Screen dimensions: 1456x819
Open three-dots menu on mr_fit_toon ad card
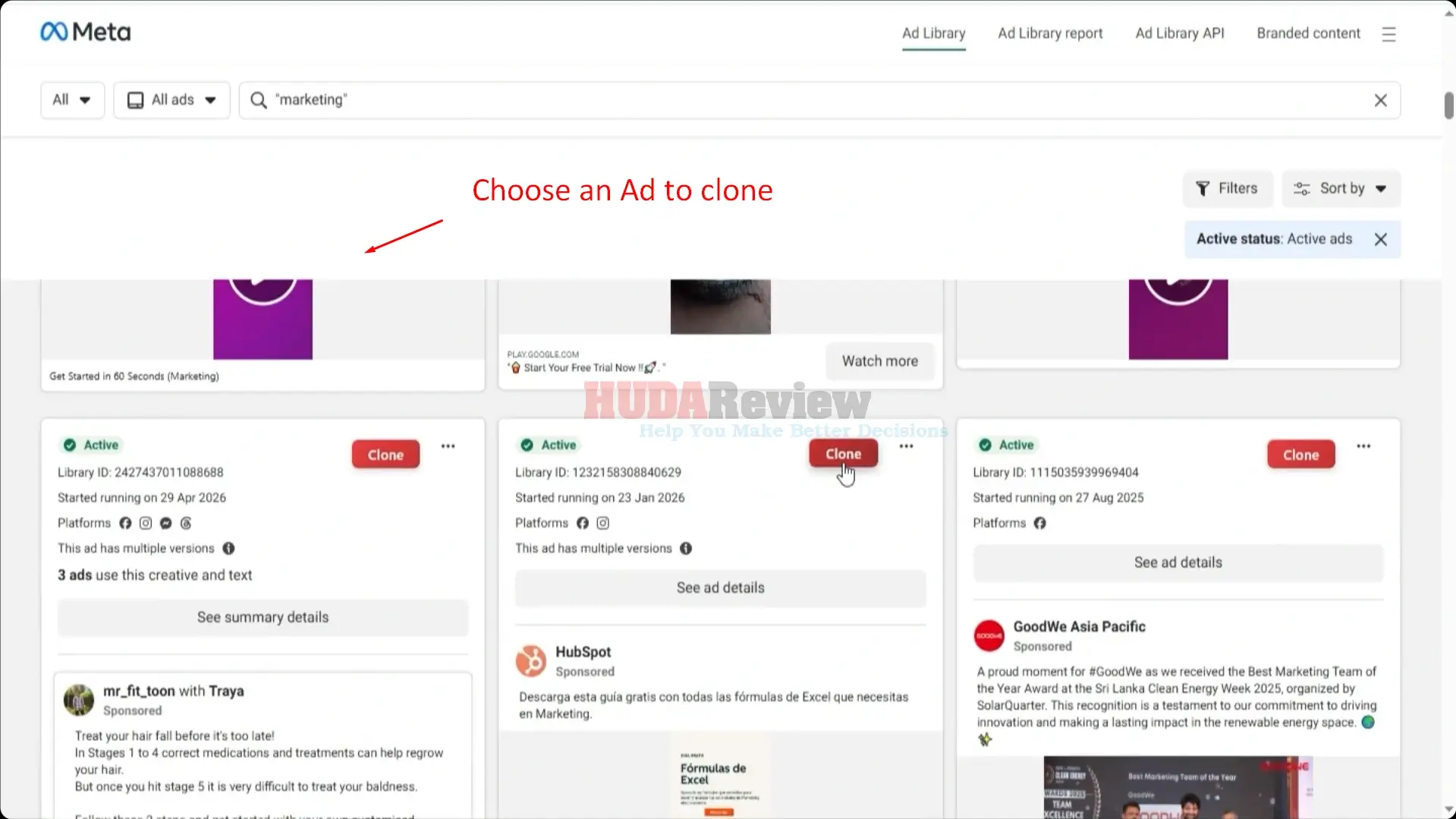(448, 446)
